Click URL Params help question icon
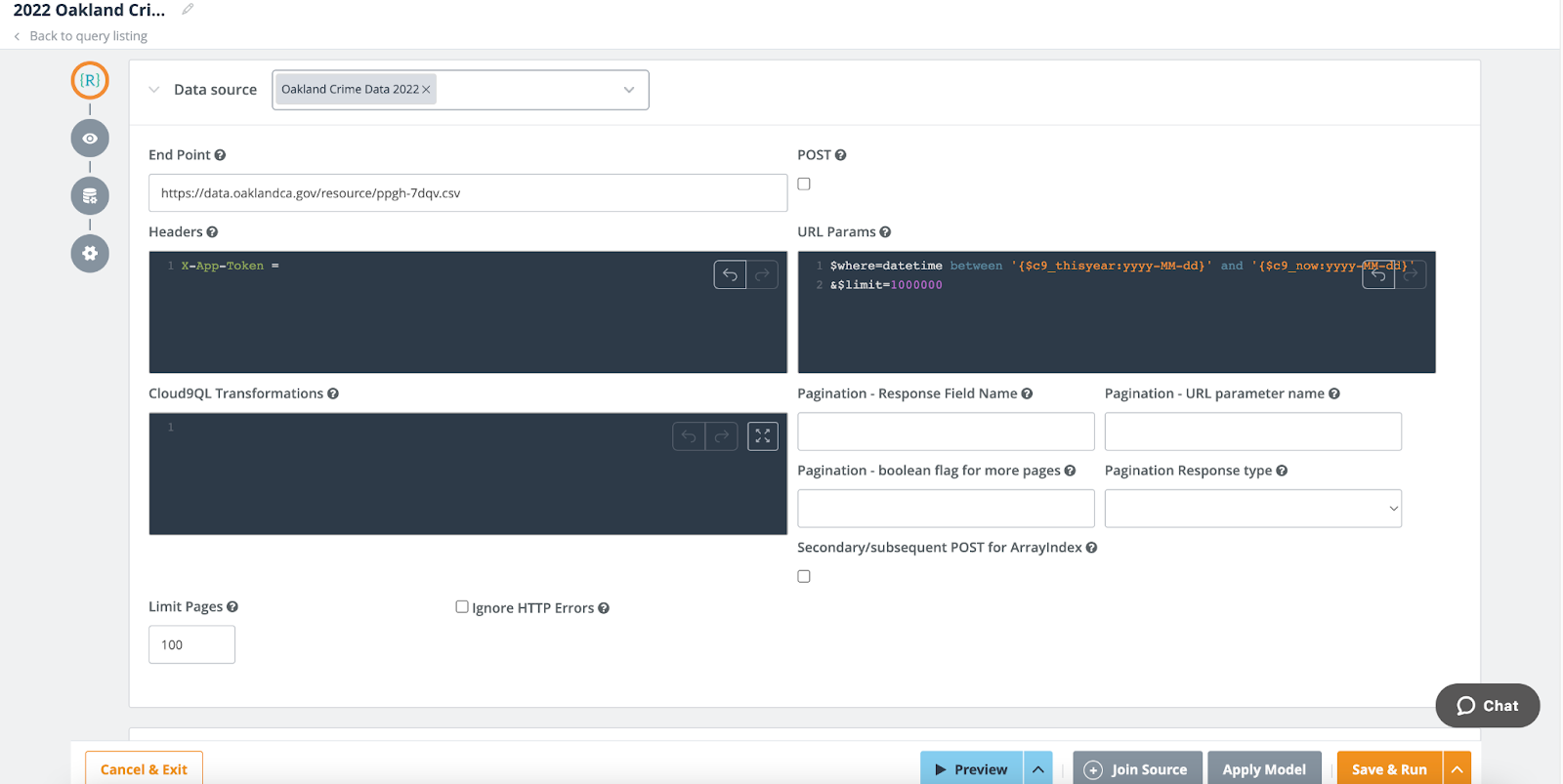The height and width of the screenshot is (784, 1563). [x=885, y=231]
